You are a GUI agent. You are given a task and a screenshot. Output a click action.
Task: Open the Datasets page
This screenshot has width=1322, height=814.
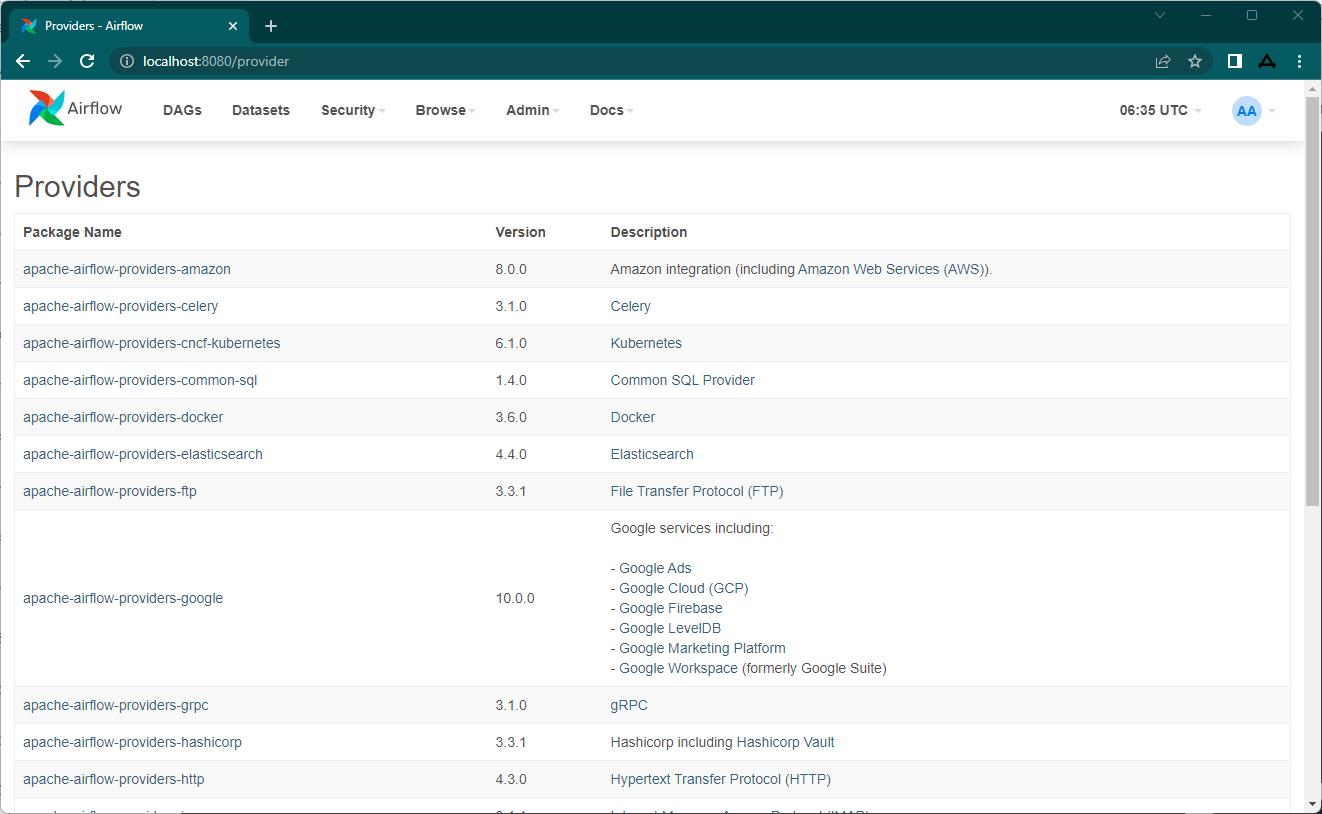[261, 110]
